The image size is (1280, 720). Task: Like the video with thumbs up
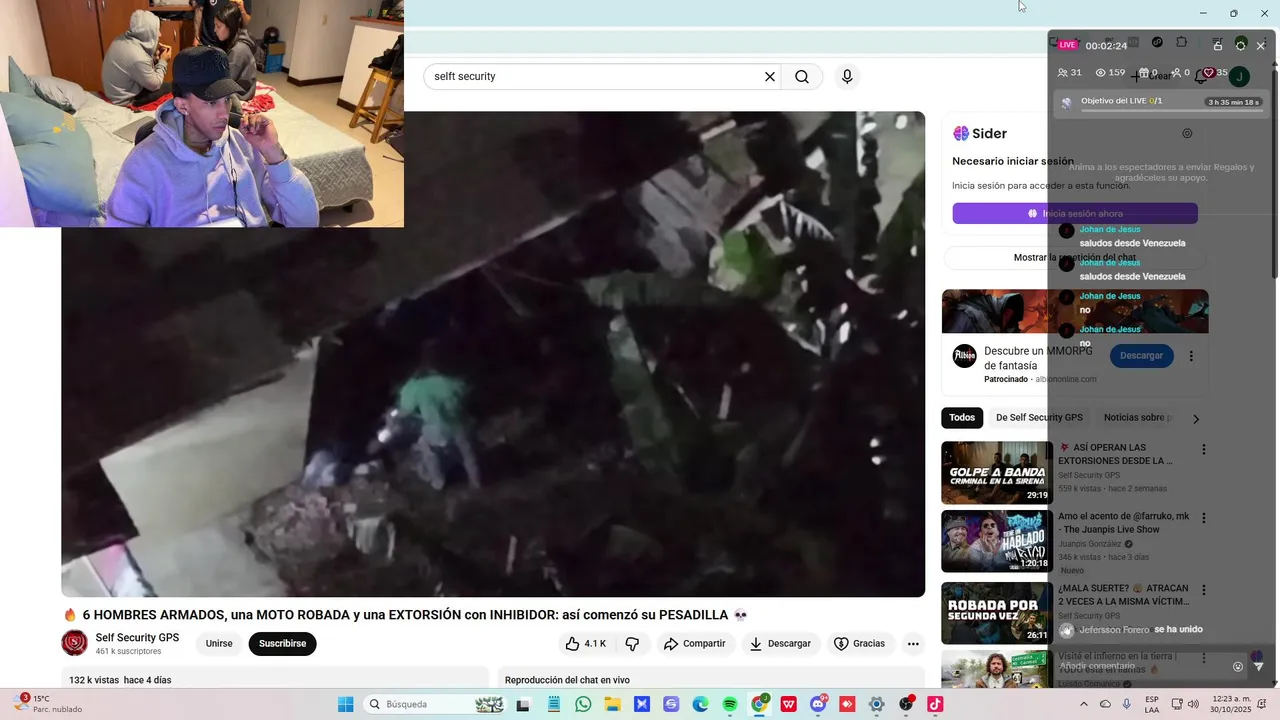click(x=587, y=644)
